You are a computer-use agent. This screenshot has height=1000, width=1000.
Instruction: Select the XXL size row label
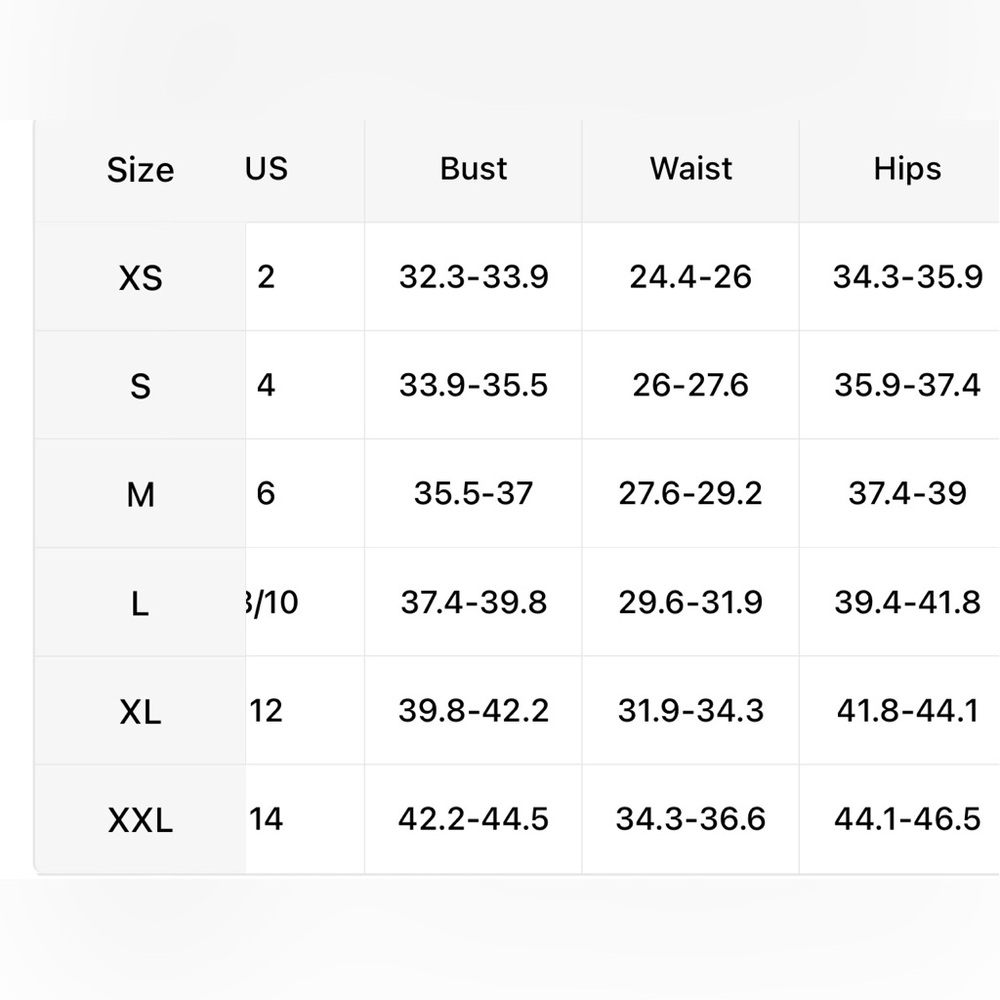tap(140, 820)
